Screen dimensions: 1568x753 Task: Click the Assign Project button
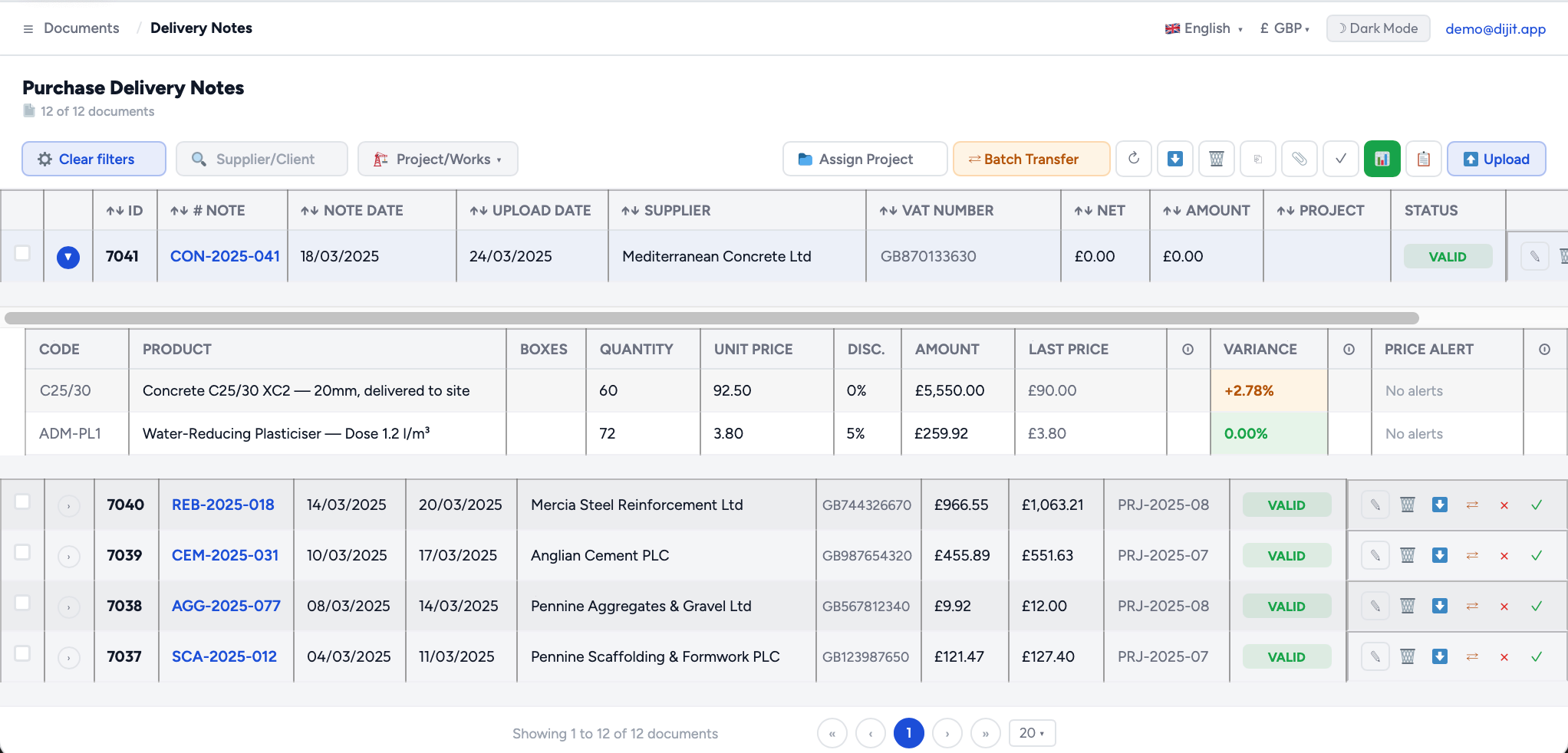click(865, 159)
